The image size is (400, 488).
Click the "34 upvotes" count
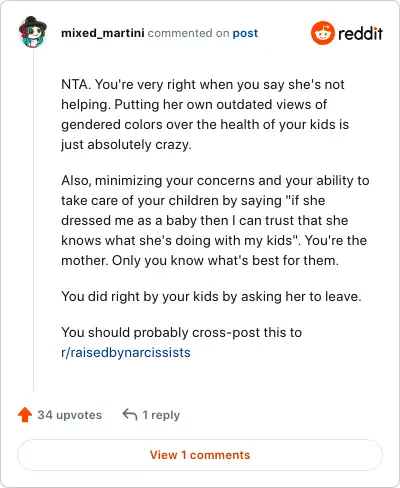tap(69, 415)
